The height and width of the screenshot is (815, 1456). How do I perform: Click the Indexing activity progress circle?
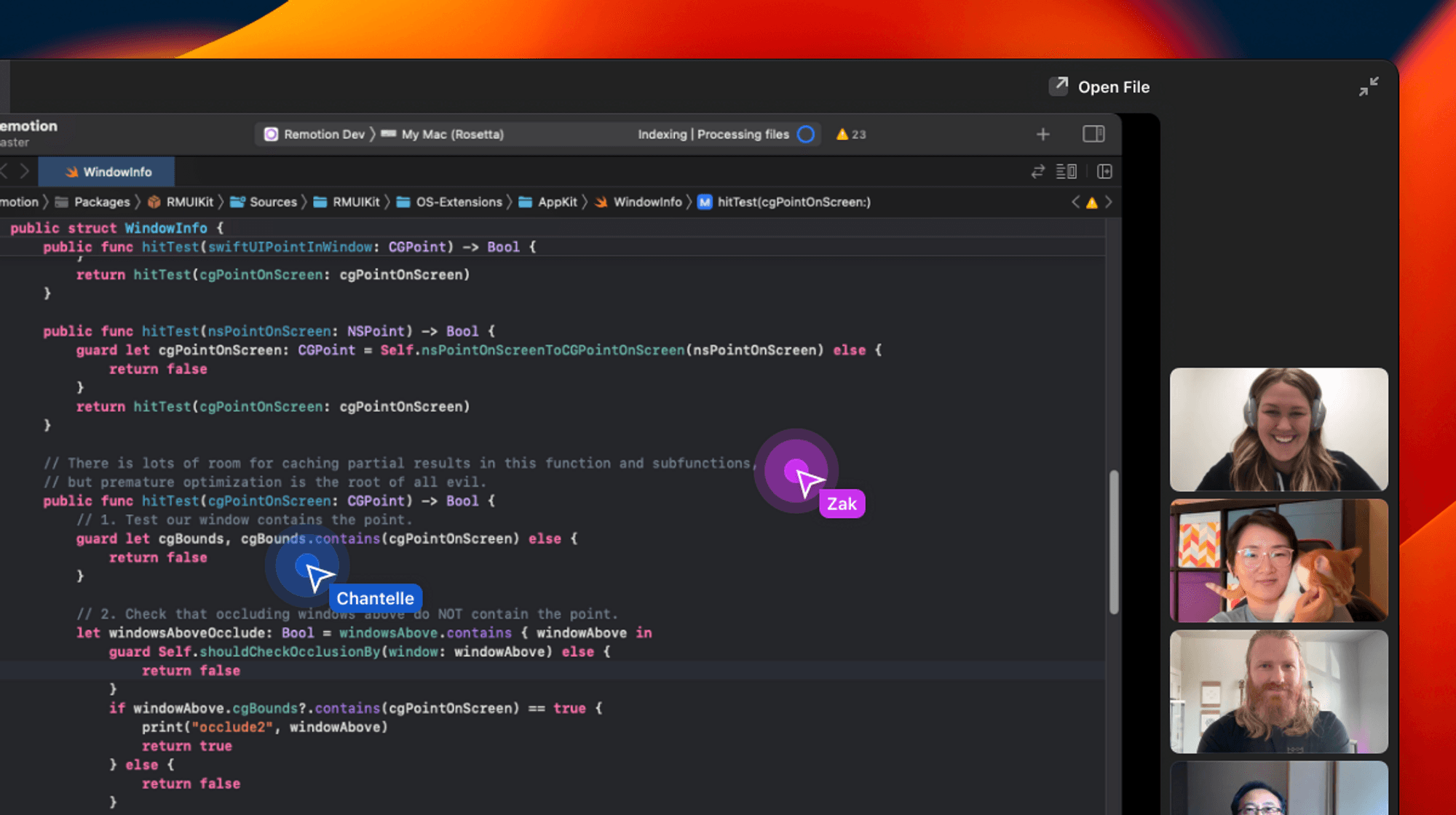pos(805,134)
